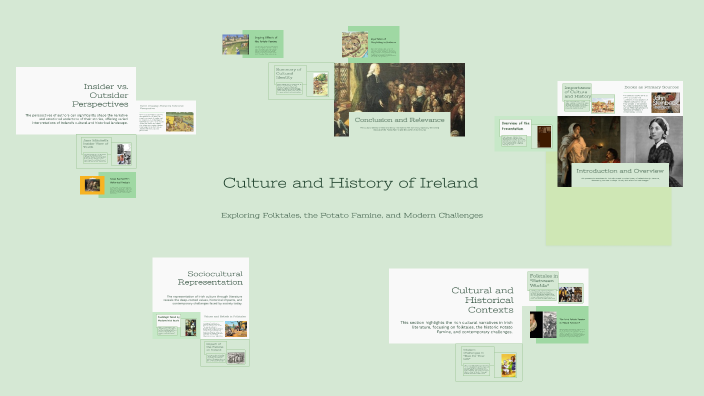Screen dimensions: 704x396
Task: Click the pale green block below Introduction
Action: point(608,216)
